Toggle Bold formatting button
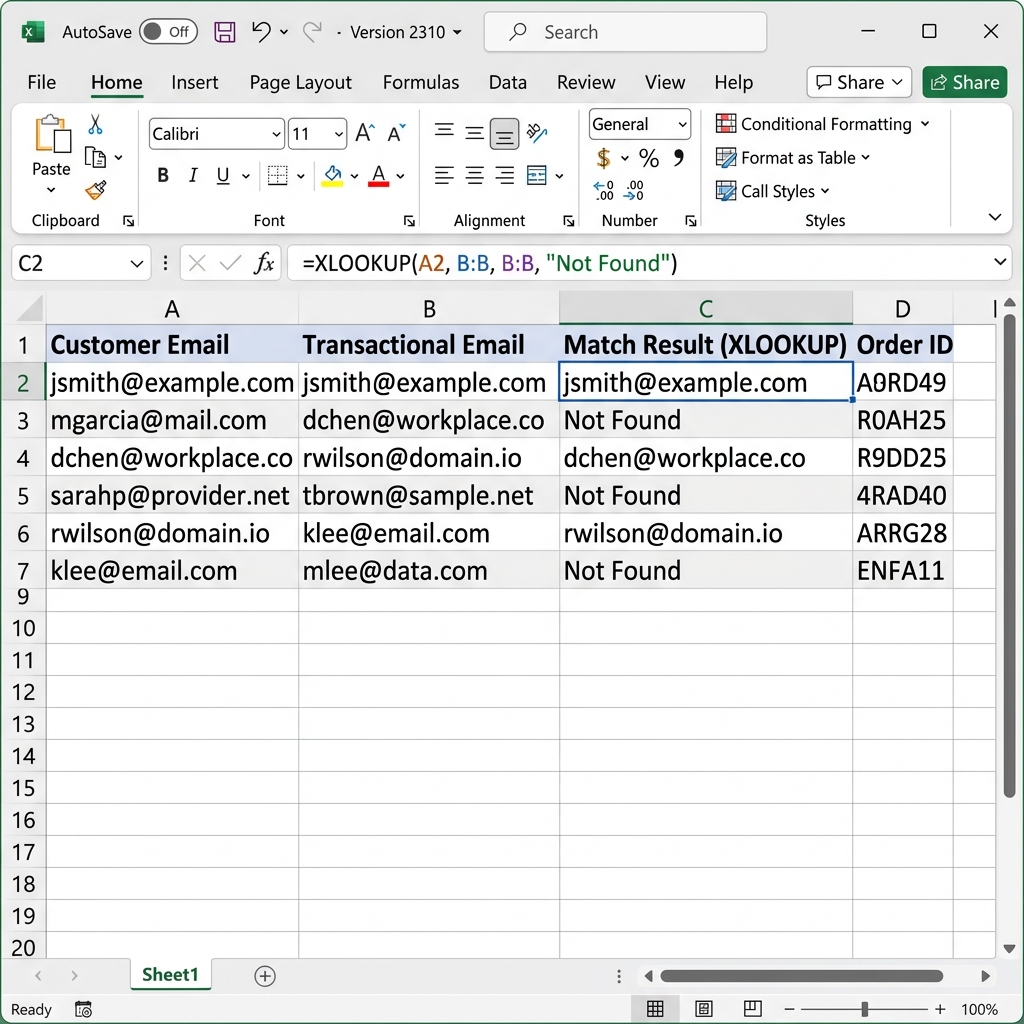 [163, 175]
